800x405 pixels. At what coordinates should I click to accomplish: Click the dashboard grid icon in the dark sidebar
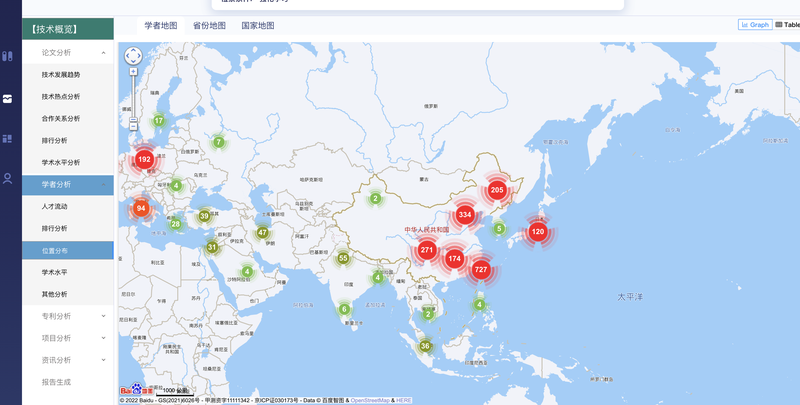(x=7, y=139)
